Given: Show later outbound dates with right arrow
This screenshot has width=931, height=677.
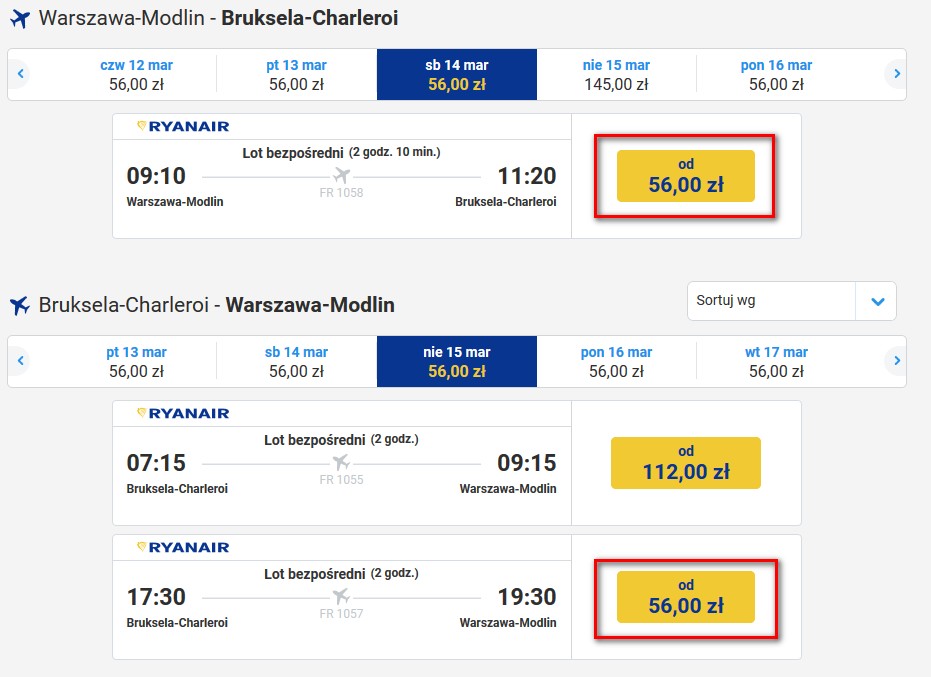Looking at the screenshot, I should (897, 74).
